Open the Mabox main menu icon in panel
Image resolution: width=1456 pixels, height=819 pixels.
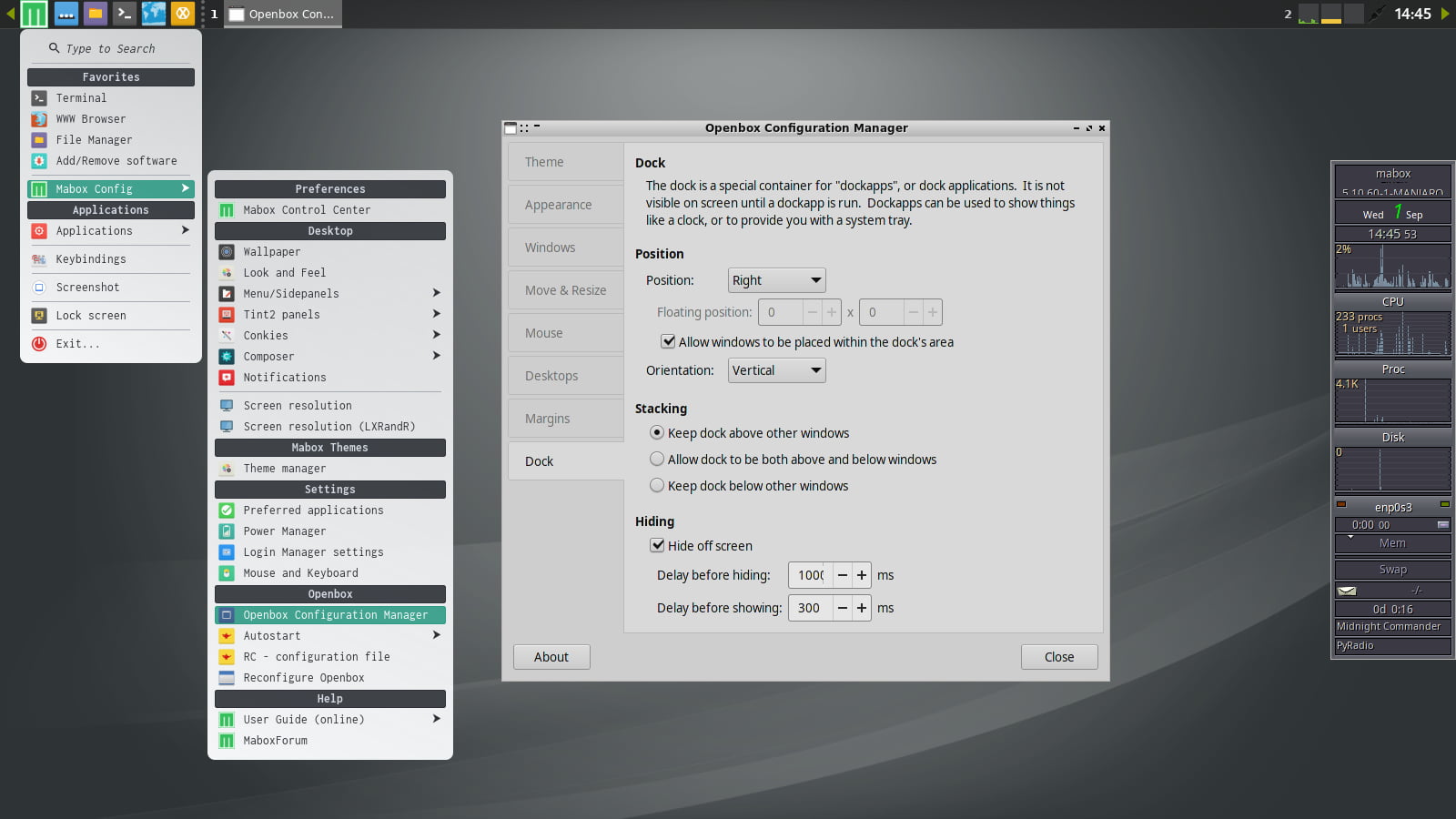[34, 14]
